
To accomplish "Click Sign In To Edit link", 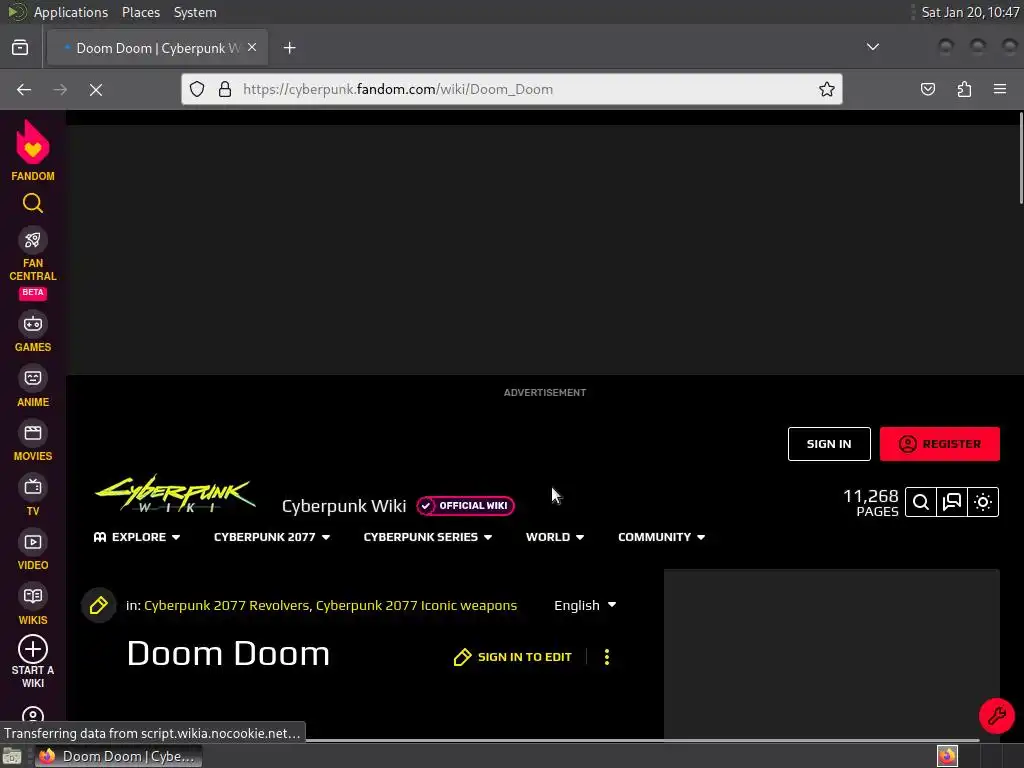I will 513,657.
